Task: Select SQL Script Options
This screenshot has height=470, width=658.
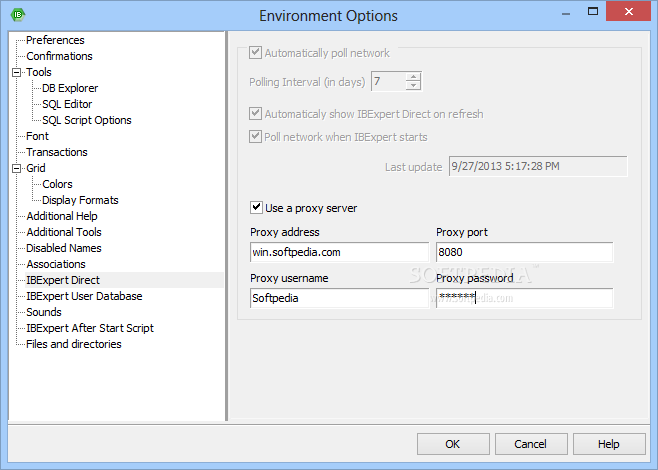Action: click(x=87, y=120)
